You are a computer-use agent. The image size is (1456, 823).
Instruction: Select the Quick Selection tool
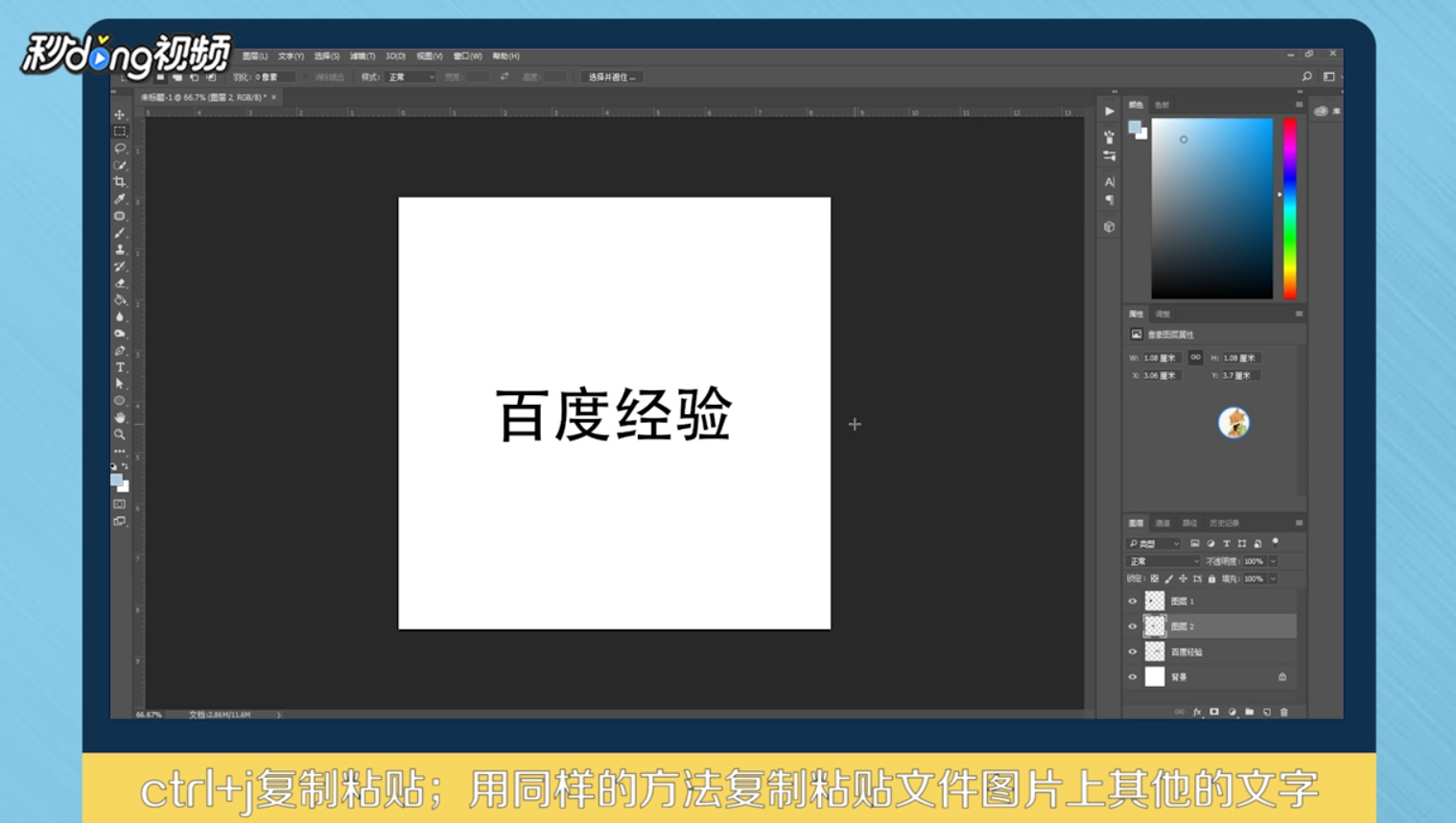point(120,165)
